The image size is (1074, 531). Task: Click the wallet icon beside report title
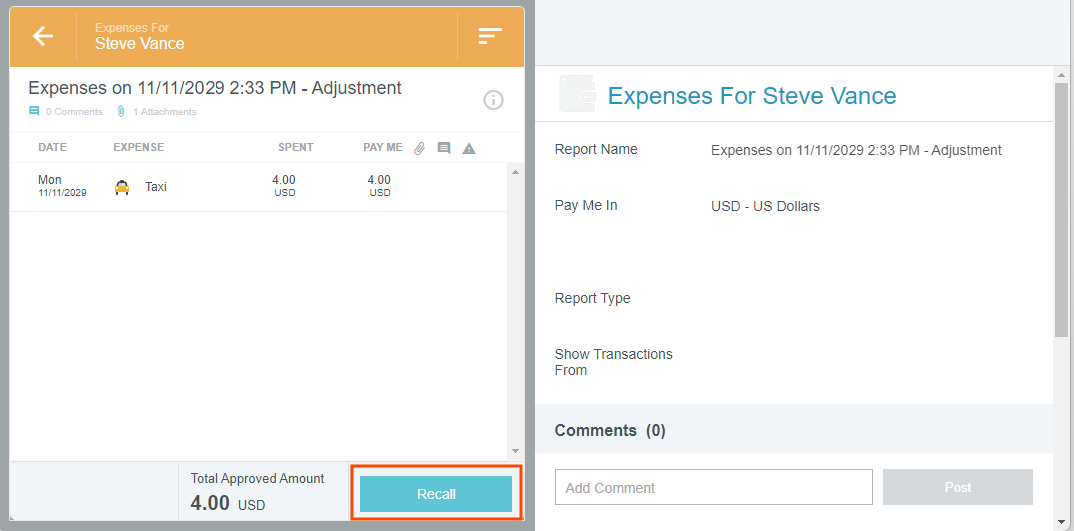point(577,95)
